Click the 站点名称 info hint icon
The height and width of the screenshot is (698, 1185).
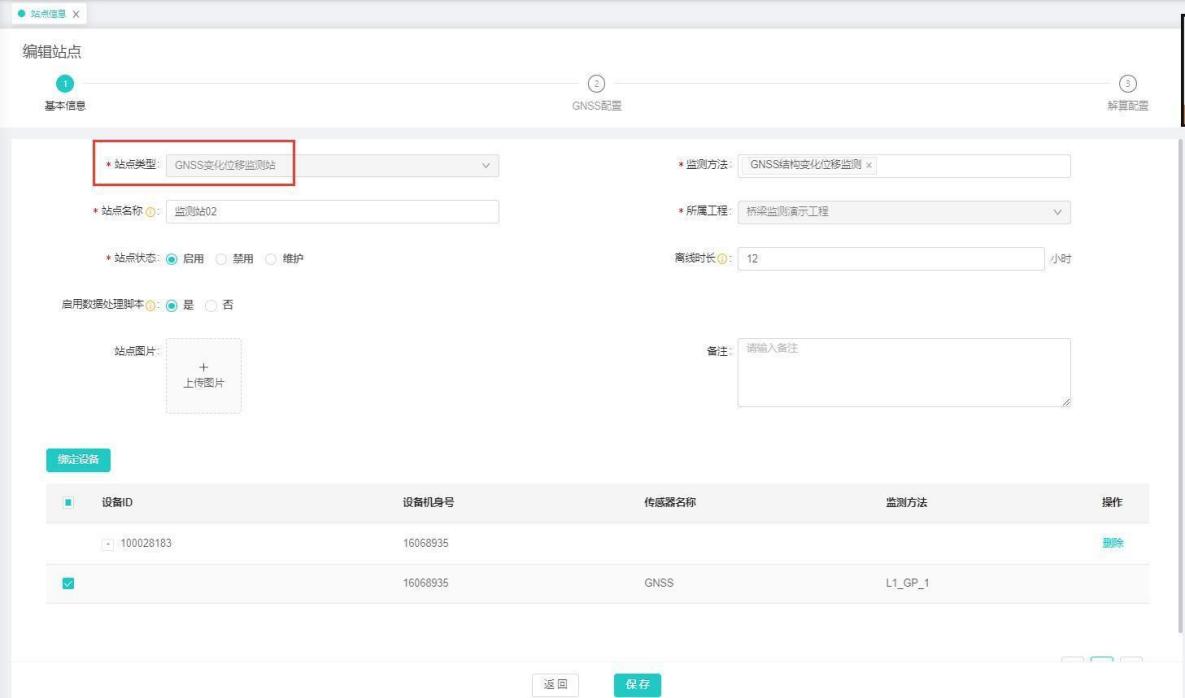151,212
